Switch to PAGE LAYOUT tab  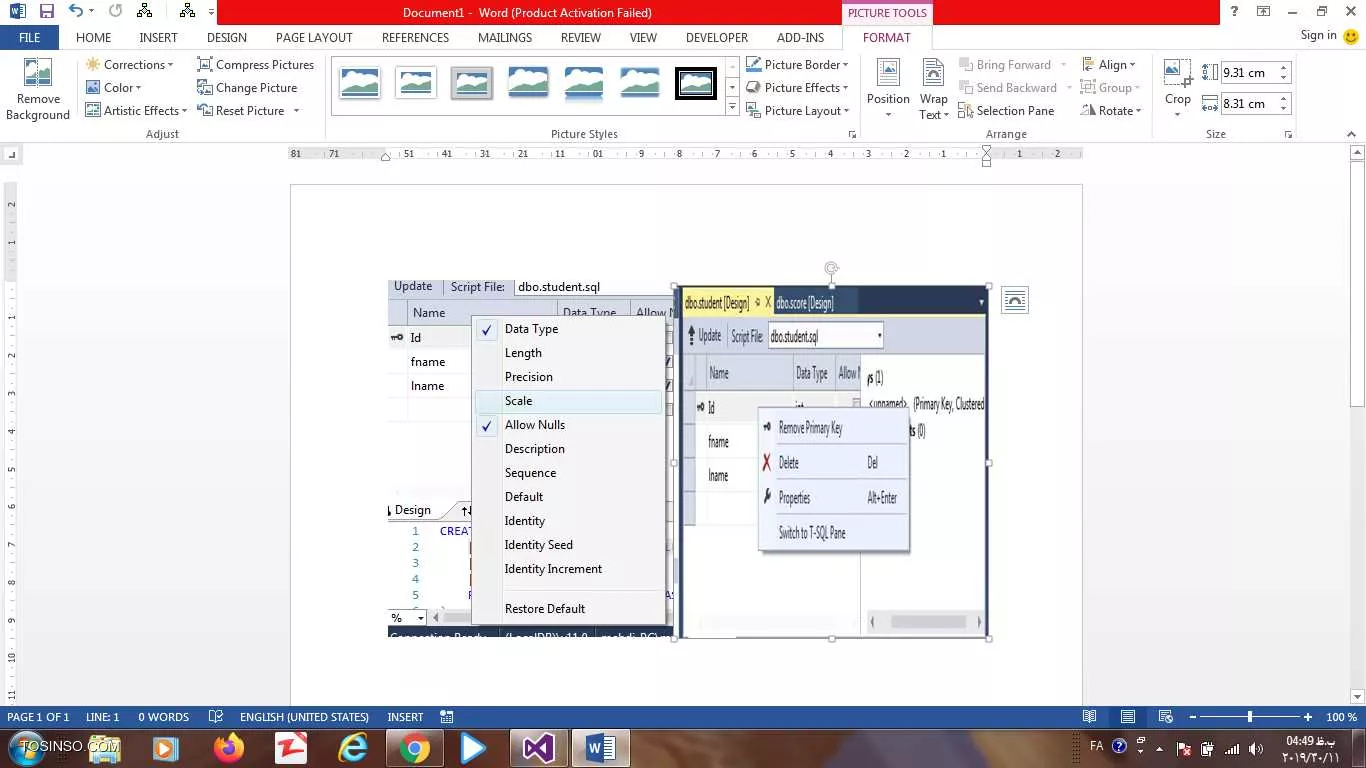click(314, 38)
